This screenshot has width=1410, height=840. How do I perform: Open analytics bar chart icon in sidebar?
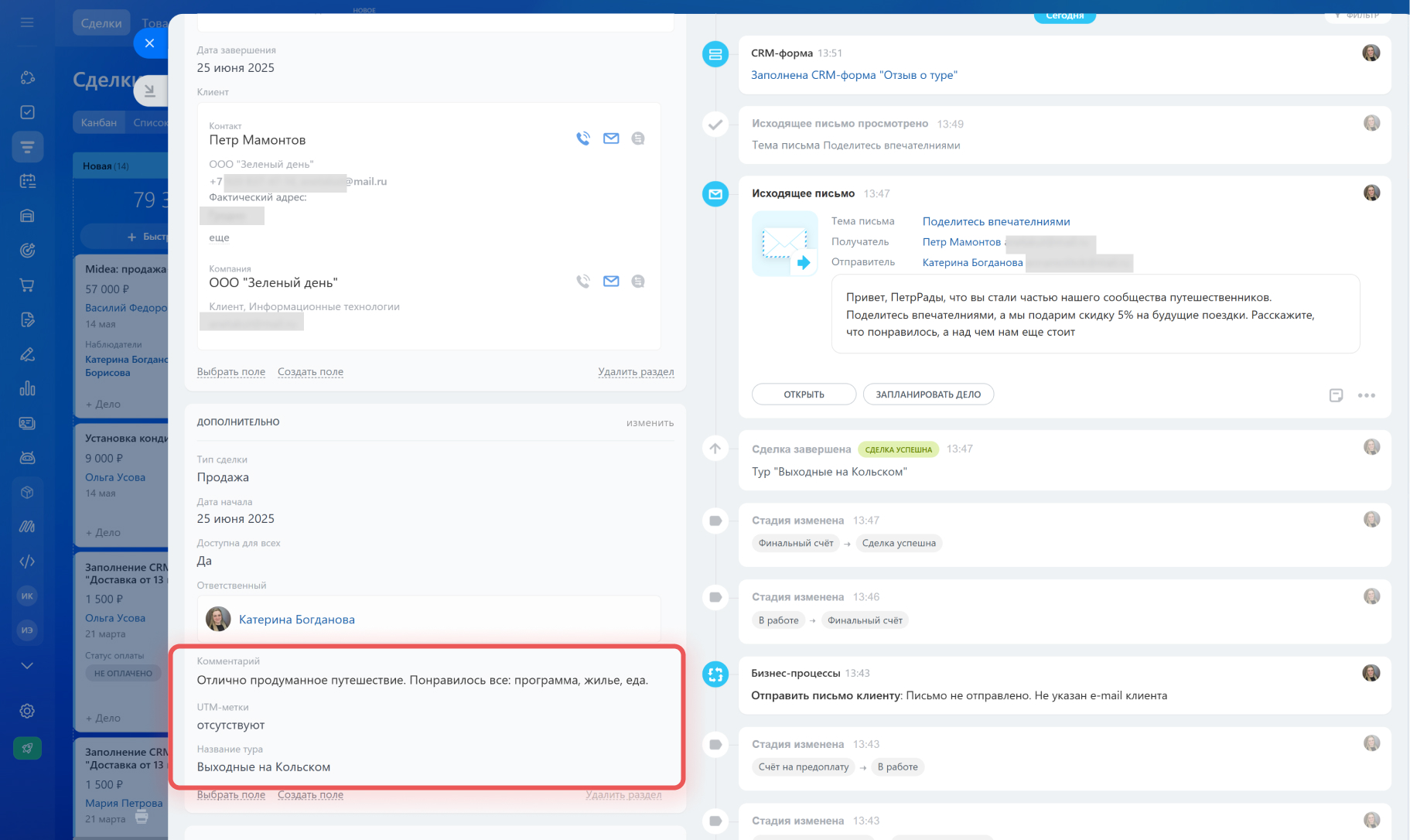coord(27,388)
